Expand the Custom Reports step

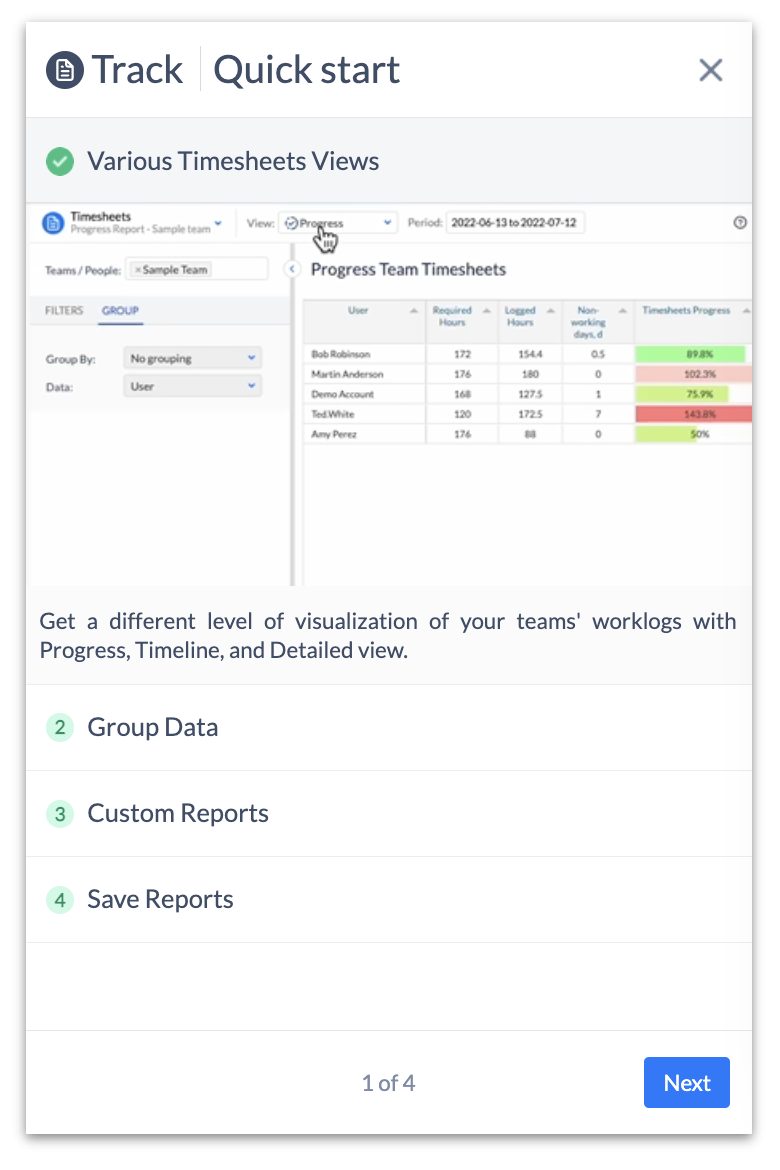(178, 813)
